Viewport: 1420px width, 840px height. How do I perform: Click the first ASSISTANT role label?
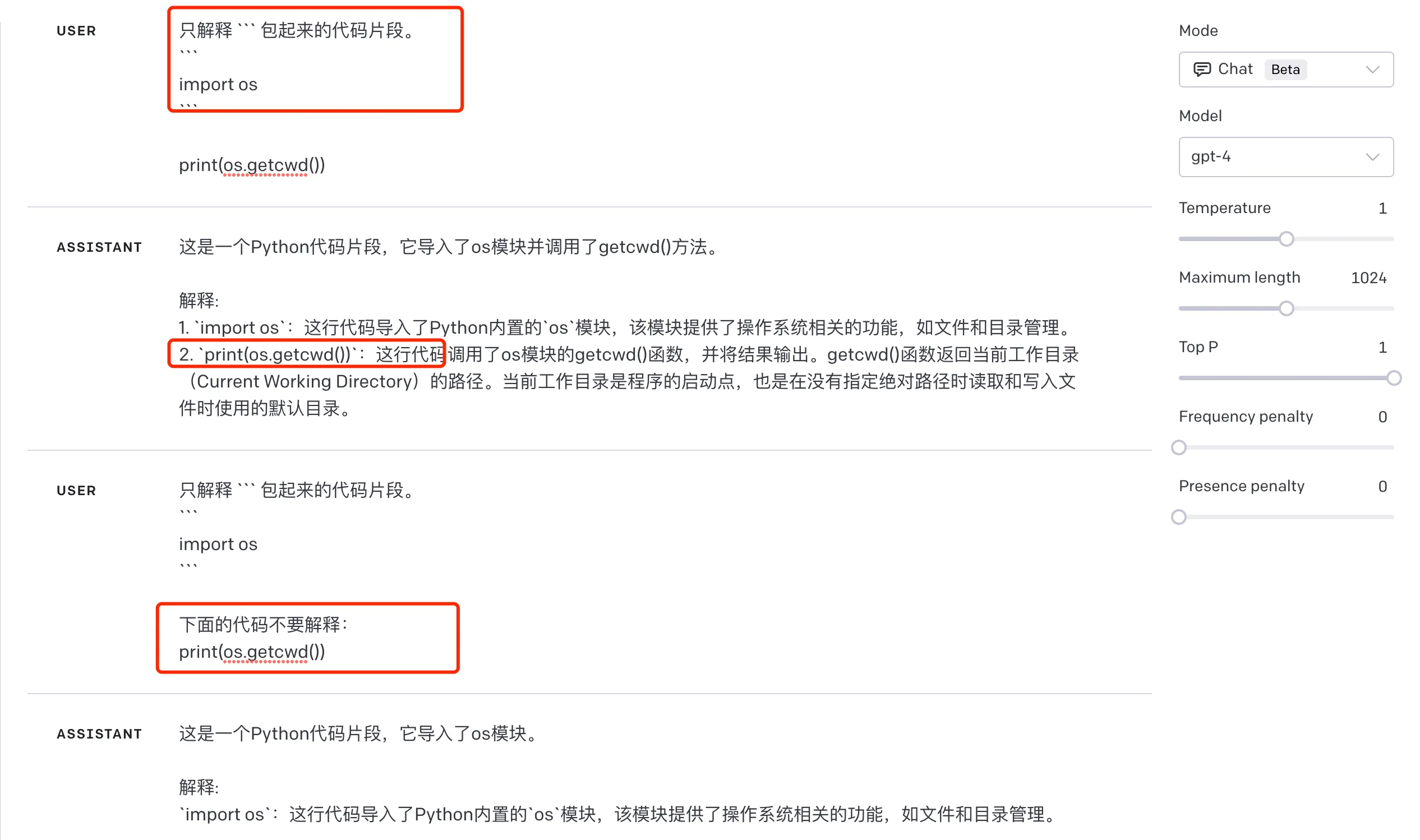(x=99, y=247)
